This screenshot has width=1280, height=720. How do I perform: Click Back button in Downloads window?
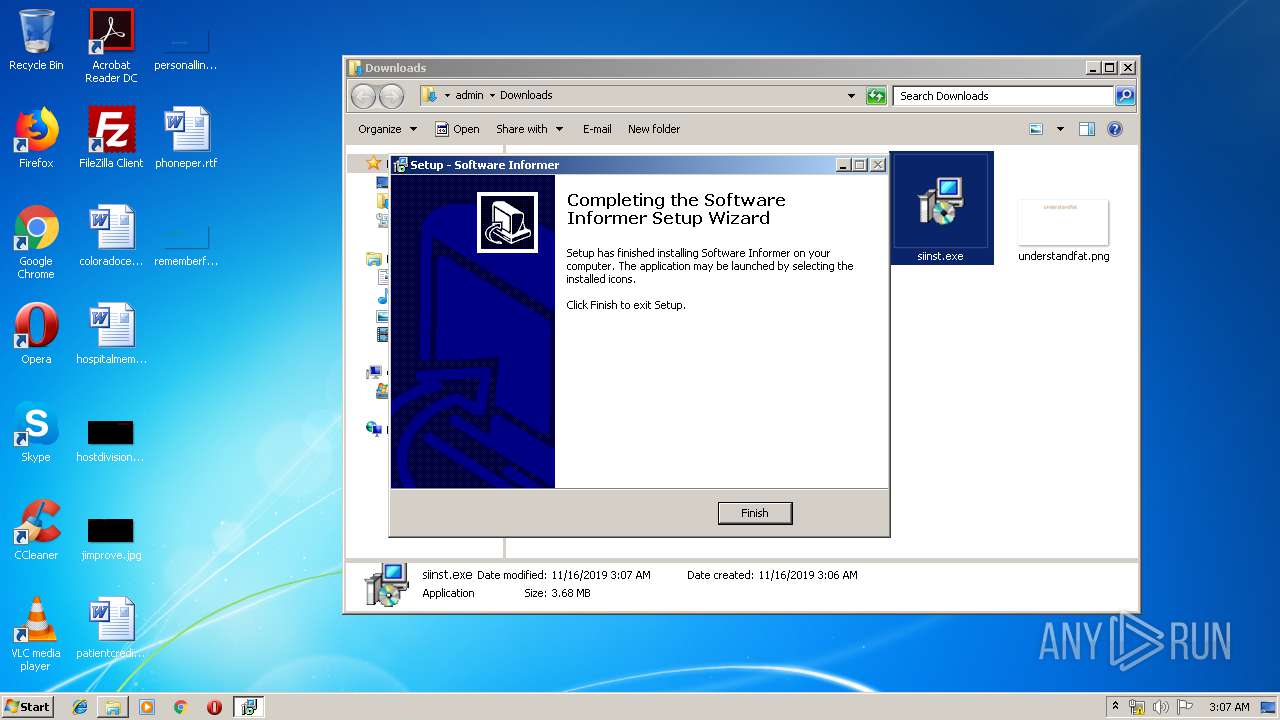tap(364, 96)
